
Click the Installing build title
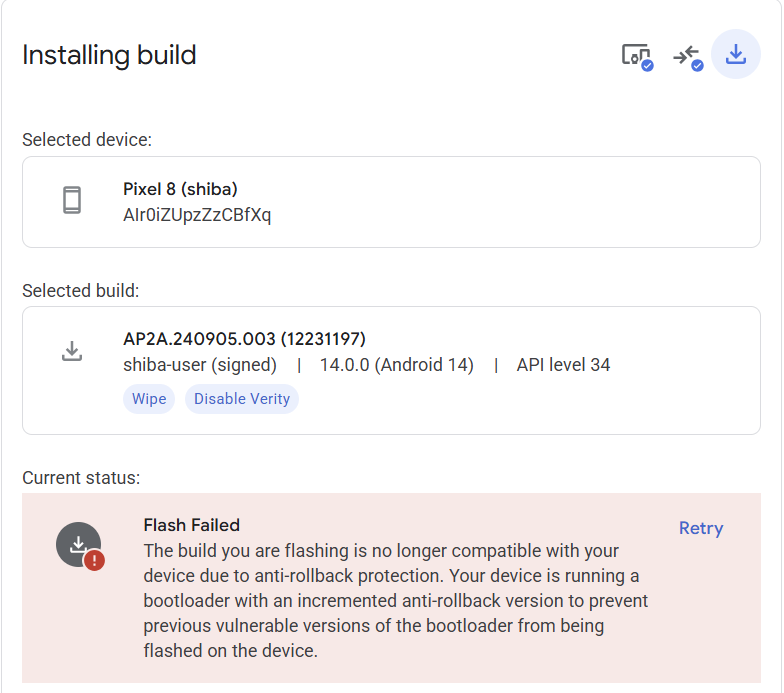109,55
